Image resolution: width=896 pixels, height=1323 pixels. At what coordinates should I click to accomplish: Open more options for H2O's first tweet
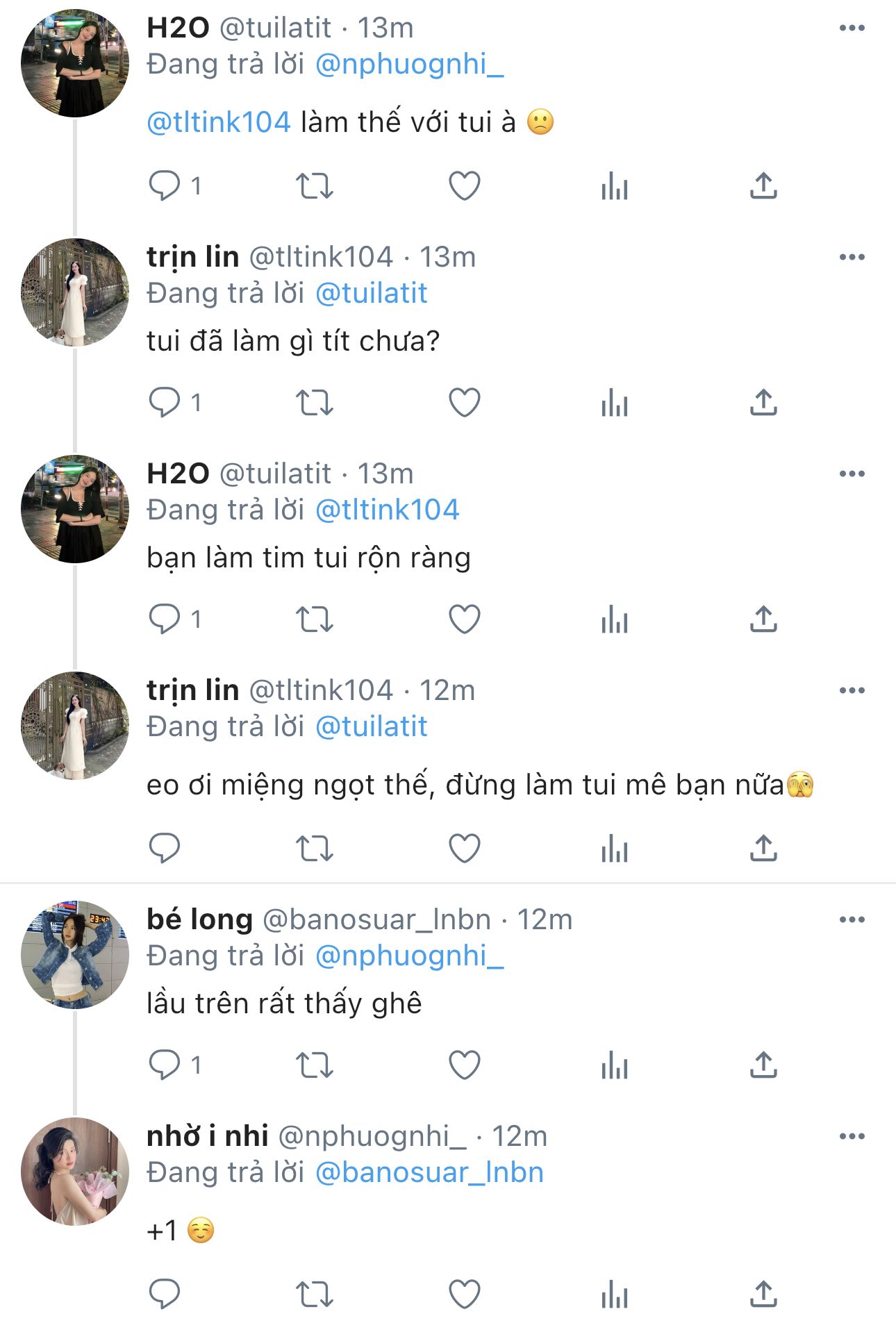click(x=852, y=28)
